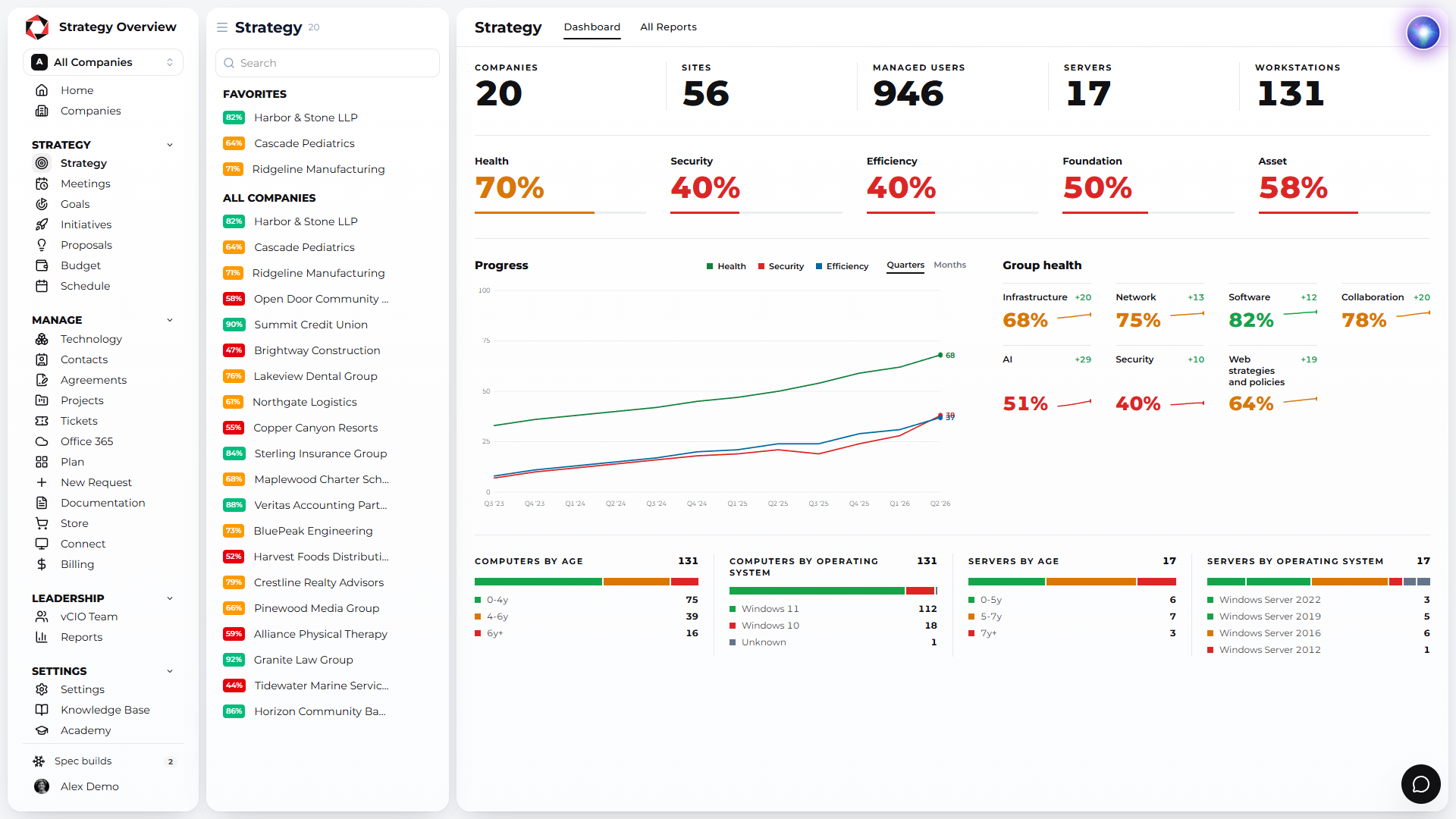Click the Academy graduation cap icon
Viewport: 1456px width, 819px height.
coord(42,730)
